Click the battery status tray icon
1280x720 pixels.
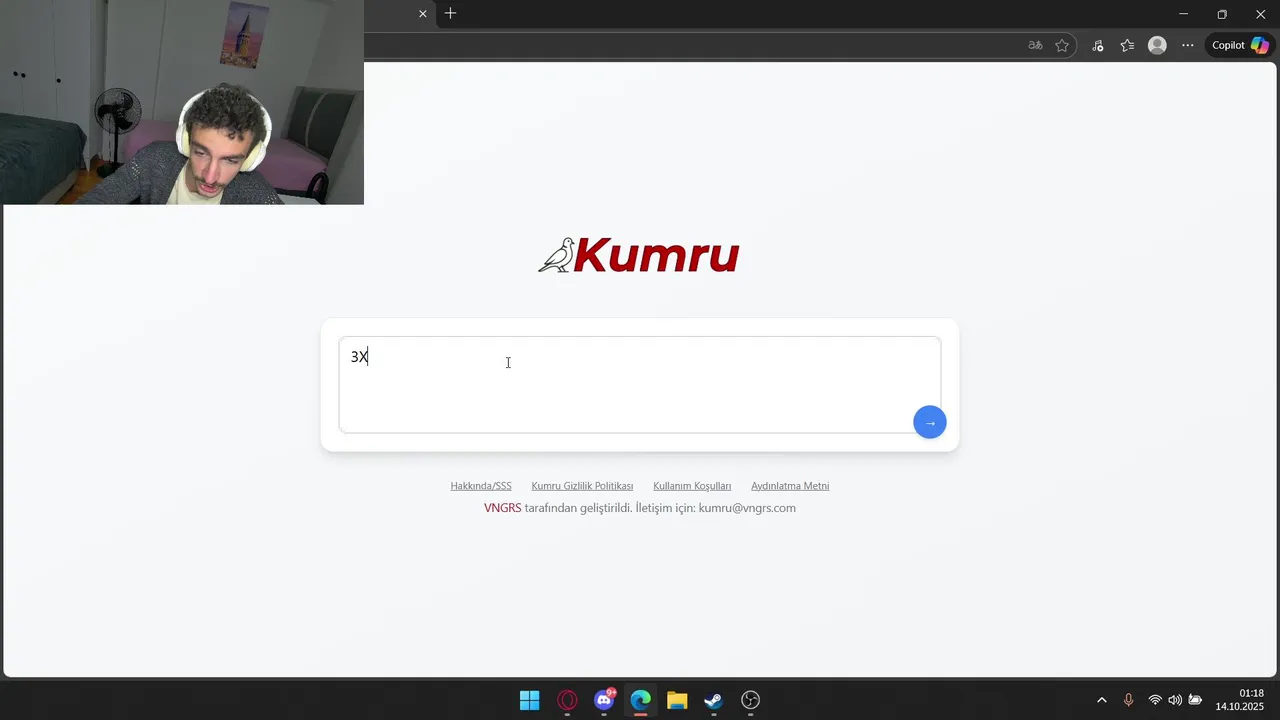coord(1195,700)
